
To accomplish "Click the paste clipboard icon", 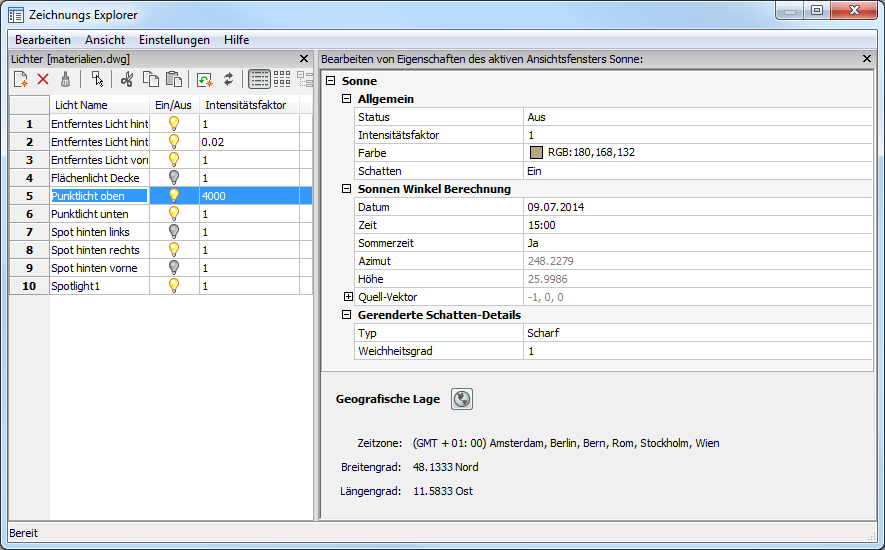I will coord(174,79).
